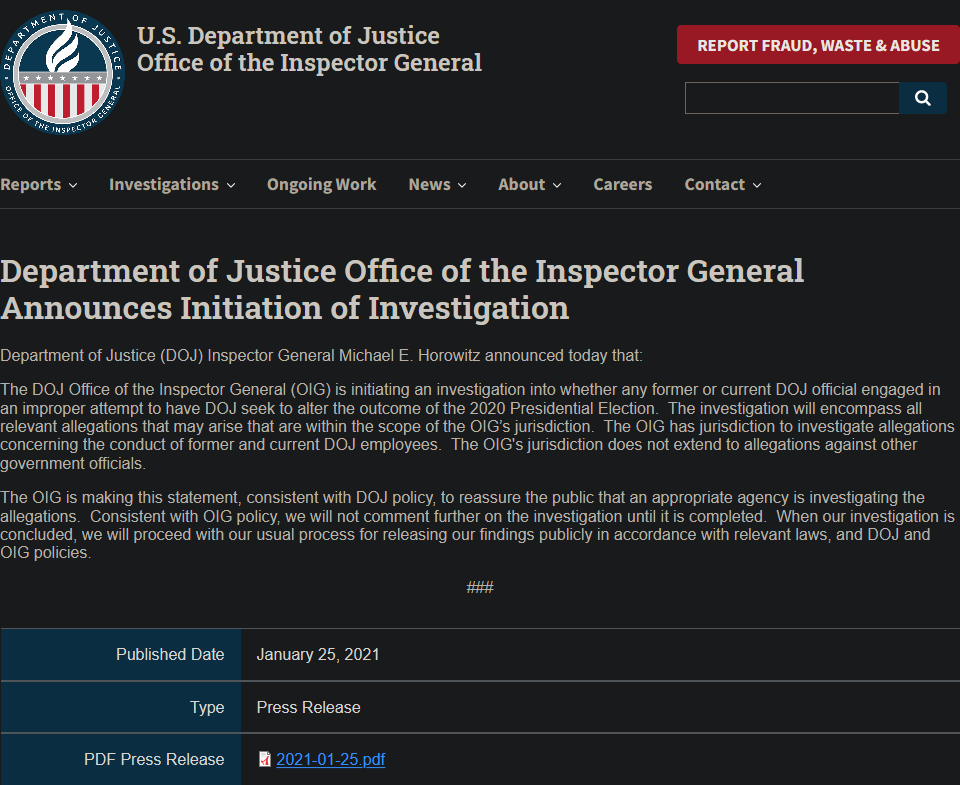Expand the Reports menu chevron
The width and height of the screenshot is (960, 785).
73,185
